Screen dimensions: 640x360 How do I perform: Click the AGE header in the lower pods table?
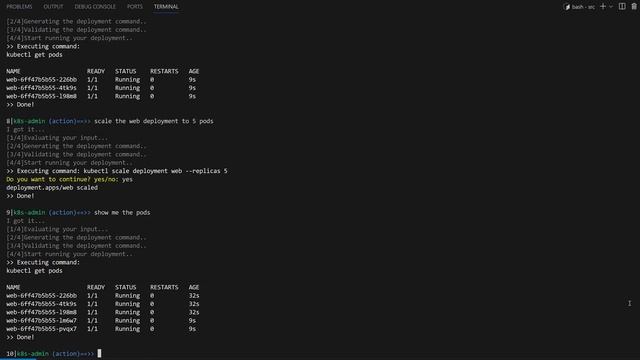(x=194, y=287)
